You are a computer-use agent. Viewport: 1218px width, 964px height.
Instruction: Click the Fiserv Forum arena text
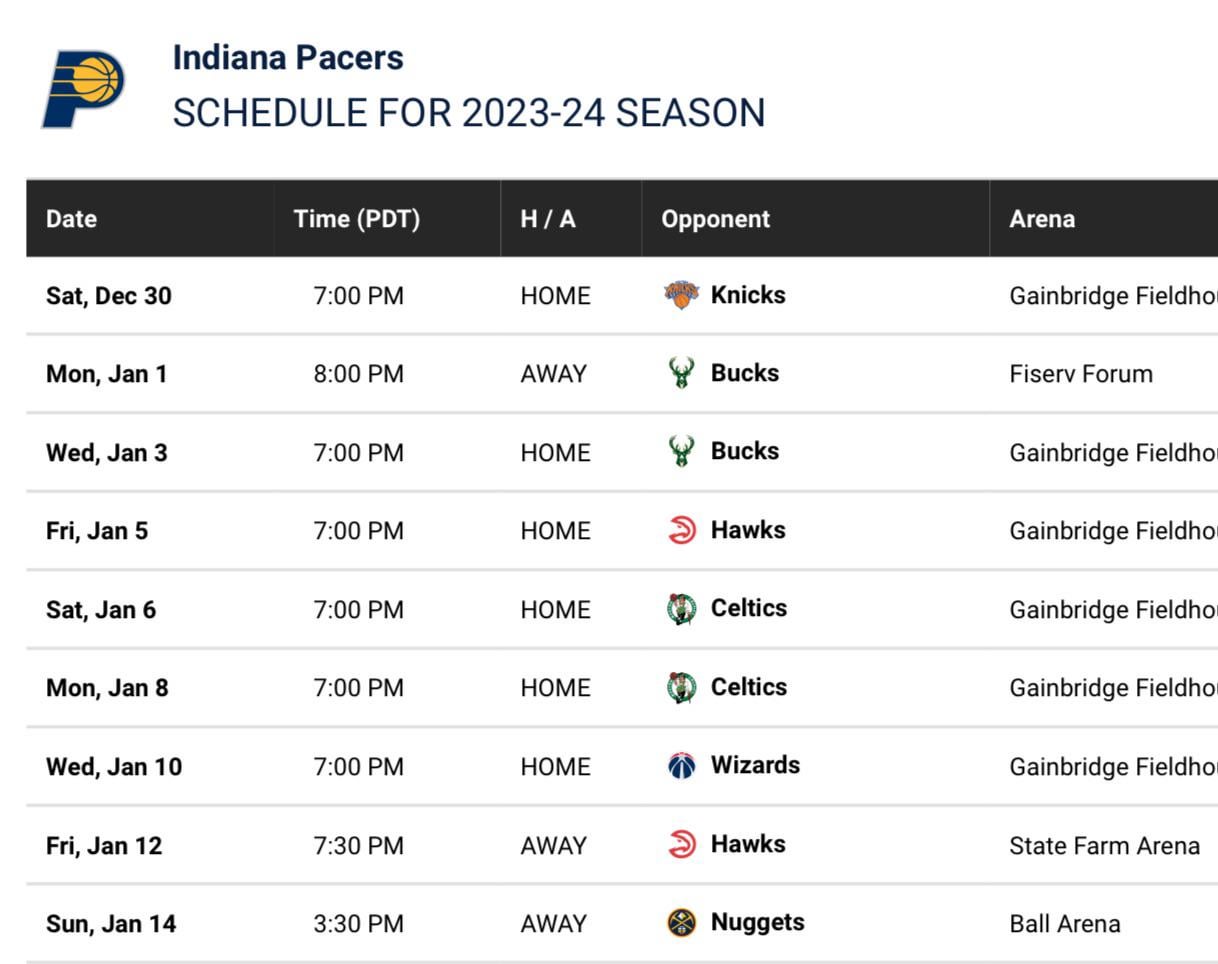[1080, 374]
